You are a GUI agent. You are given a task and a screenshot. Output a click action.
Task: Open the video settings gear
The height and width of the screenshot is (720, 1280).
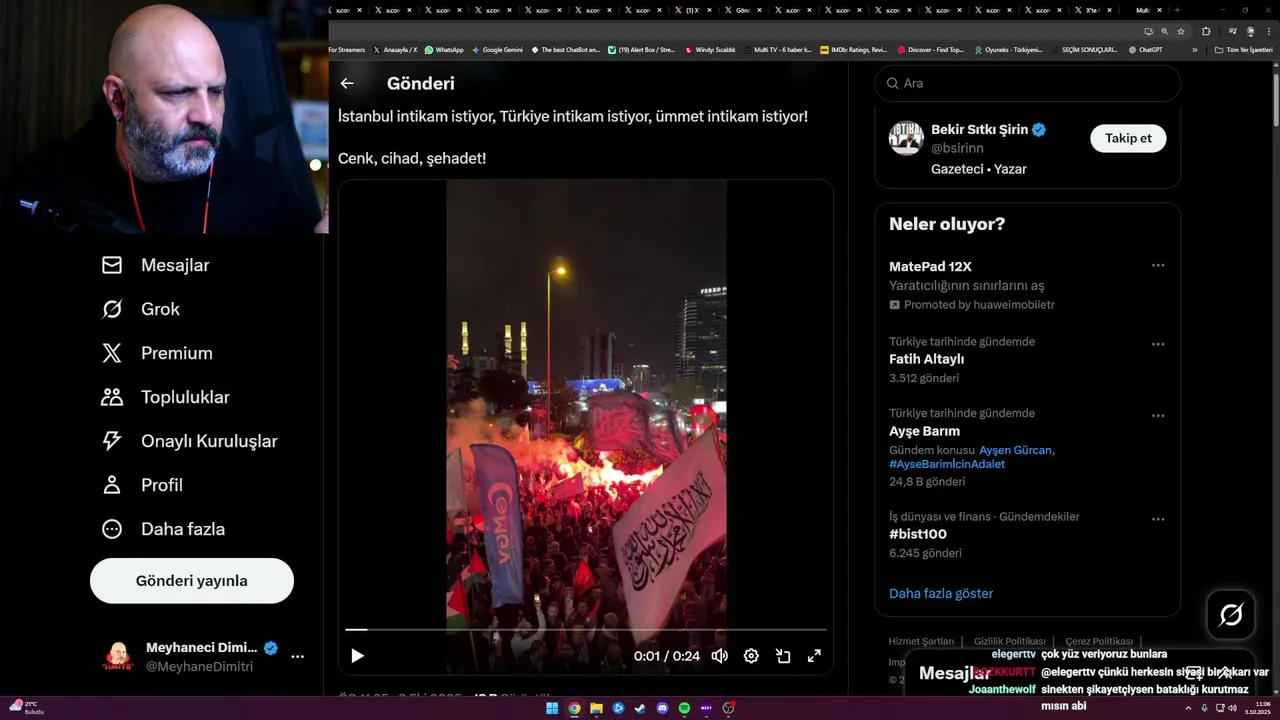click(x=751, y=656)
